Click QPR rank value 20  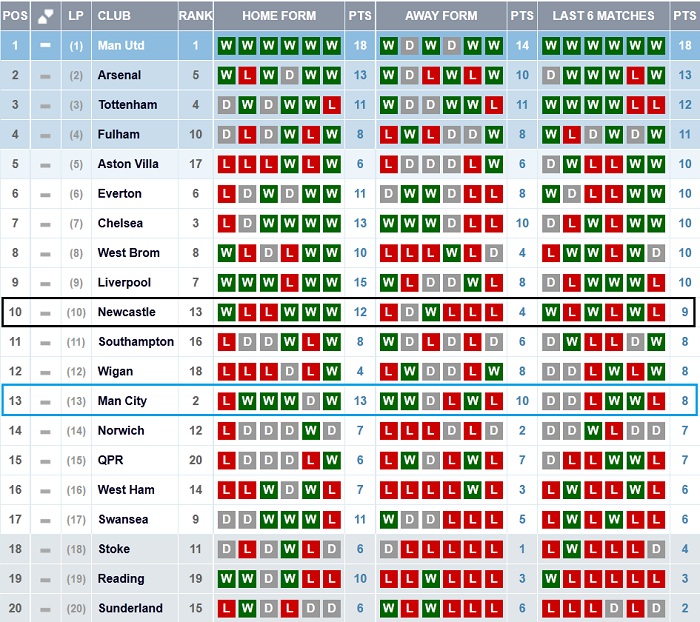point(196,460)
